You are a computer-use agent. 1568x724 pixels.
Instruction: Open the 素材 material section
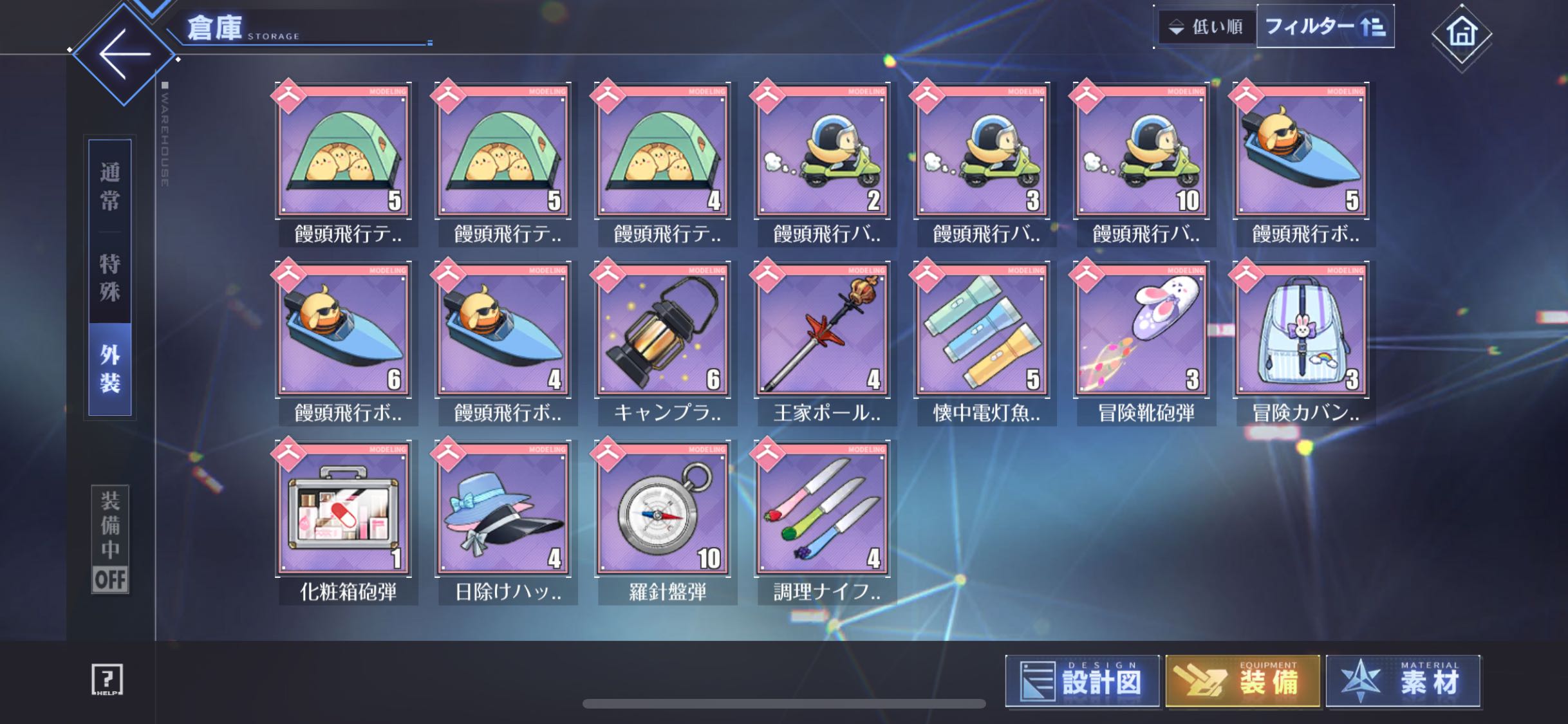1404,682
